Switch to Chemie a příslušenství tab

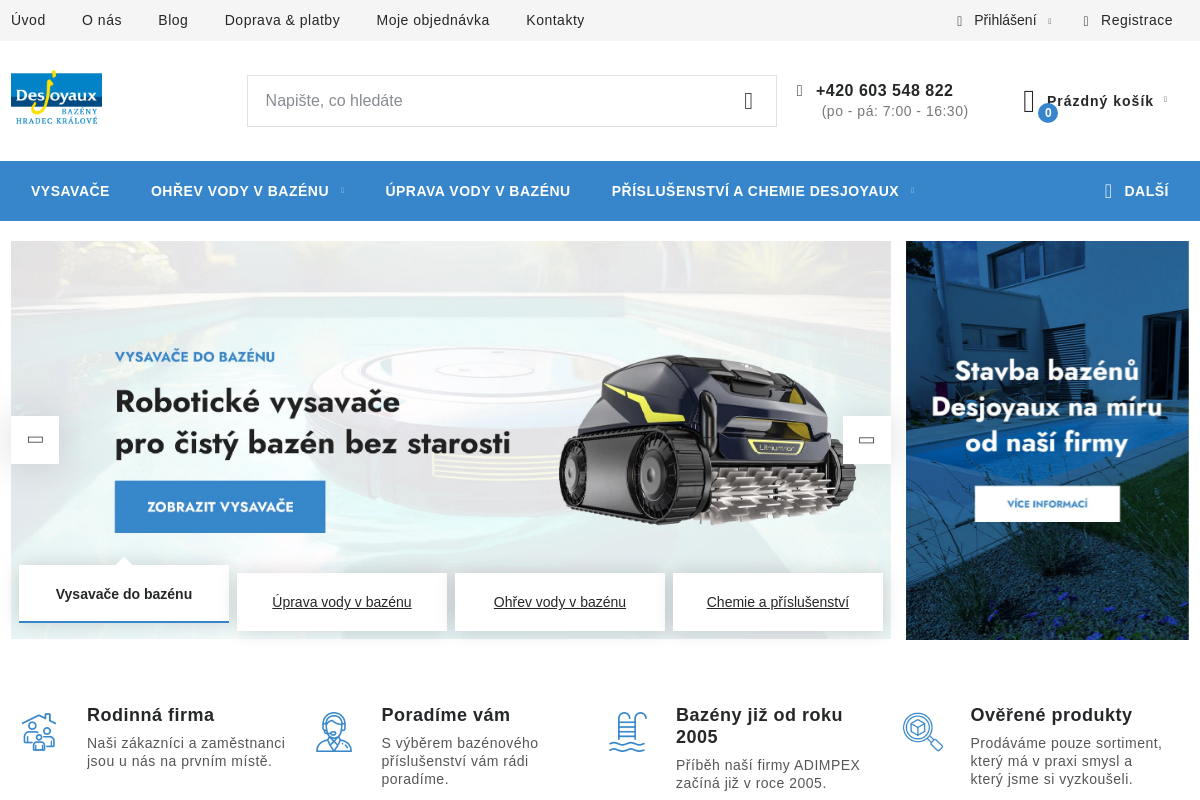(x=778, y=602)
